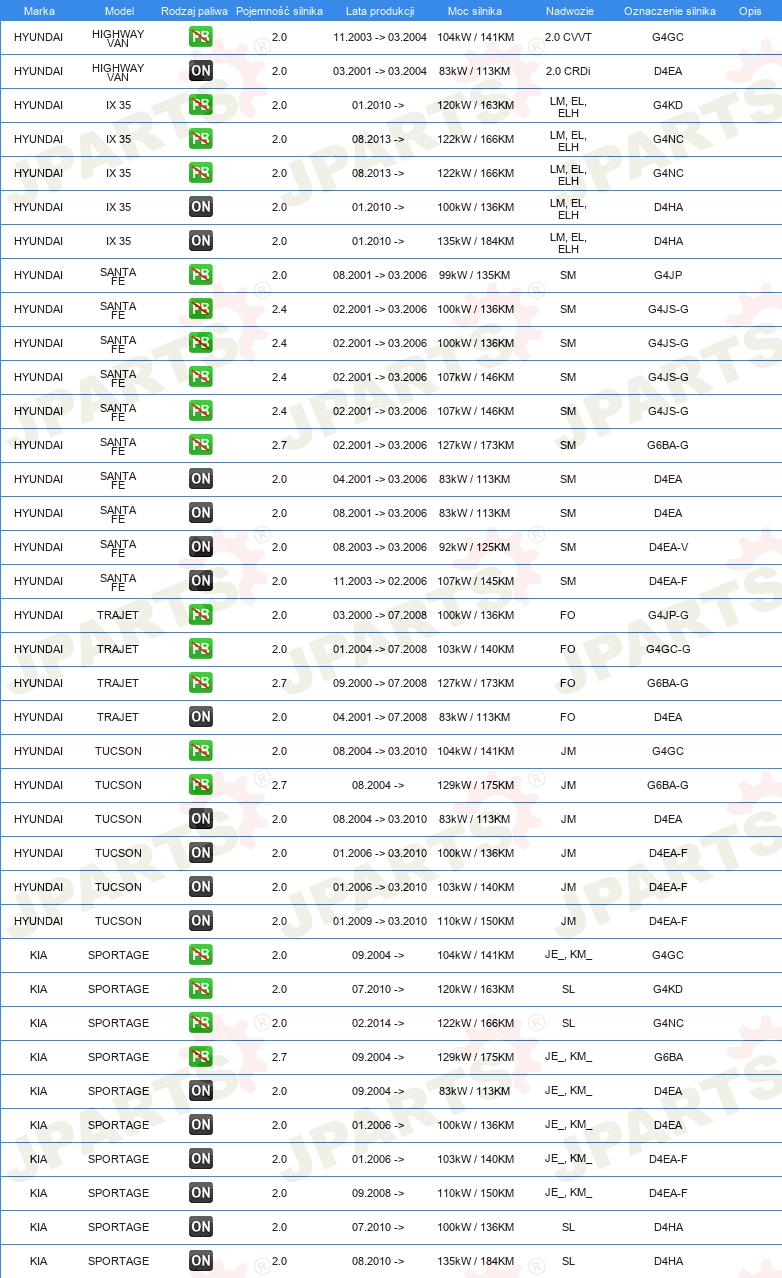The height and width of the screenshot is (1278, 782).
Task: Click the PB icon in the Kia Sportage G6BA row
Action: coord(201,1057)
